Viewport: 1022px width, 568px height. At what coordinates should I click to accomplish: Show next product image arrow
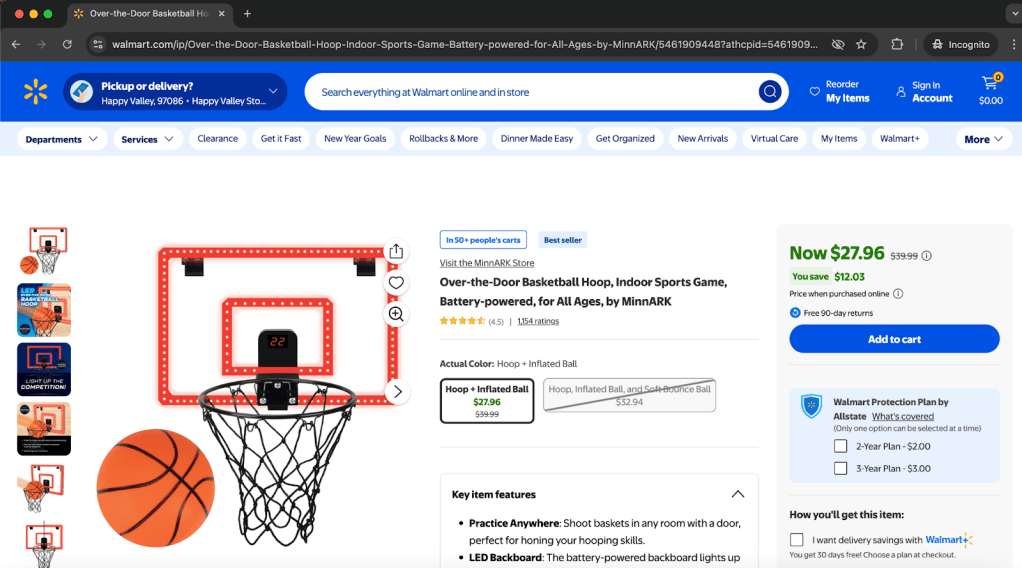(397, 392)
